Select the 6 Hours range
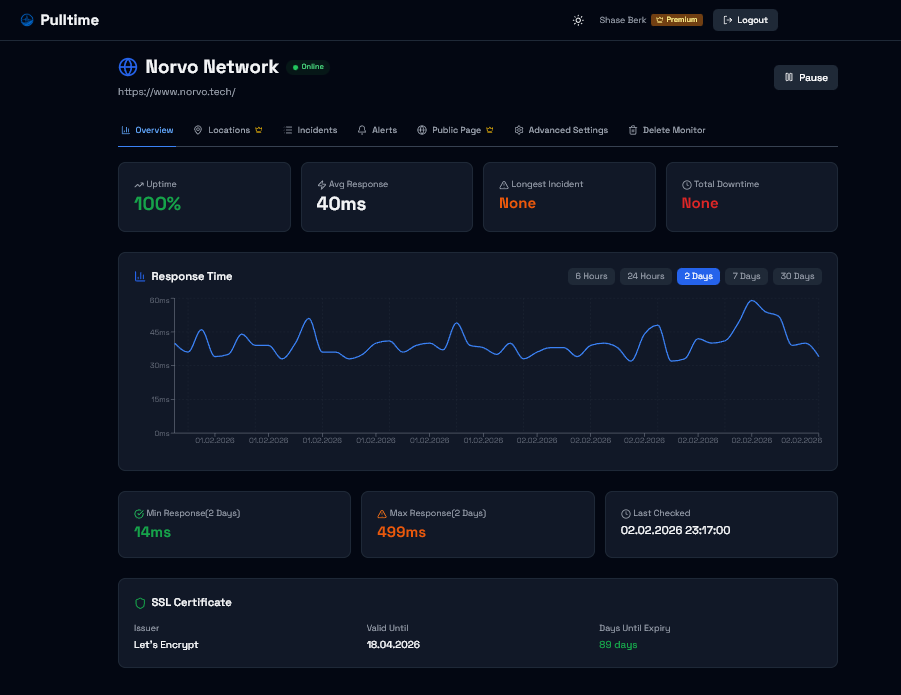The width and height of the screenshot is (901, 695). click(x=591, y=276)
